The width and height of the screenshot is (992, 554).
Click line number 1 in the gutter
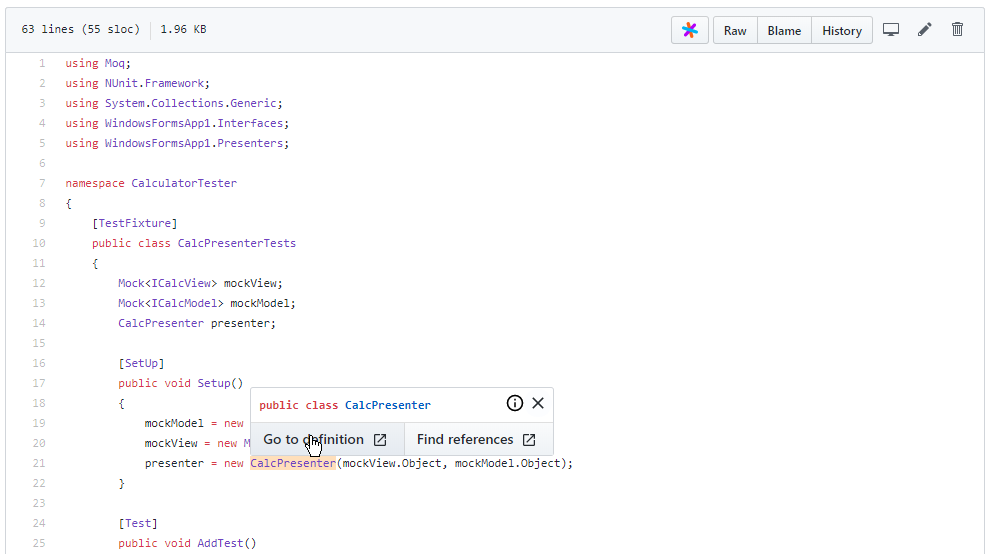click(42, 63)
